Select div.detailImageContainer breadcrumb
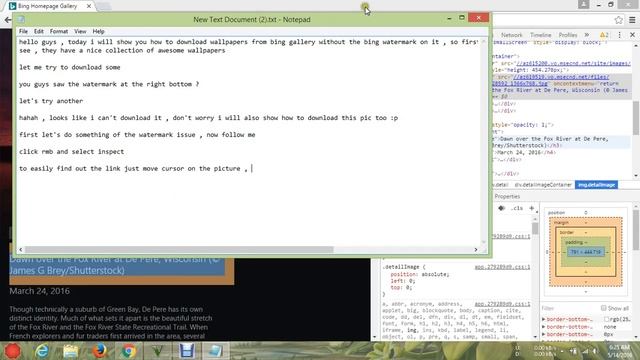 tap(543, 185)
